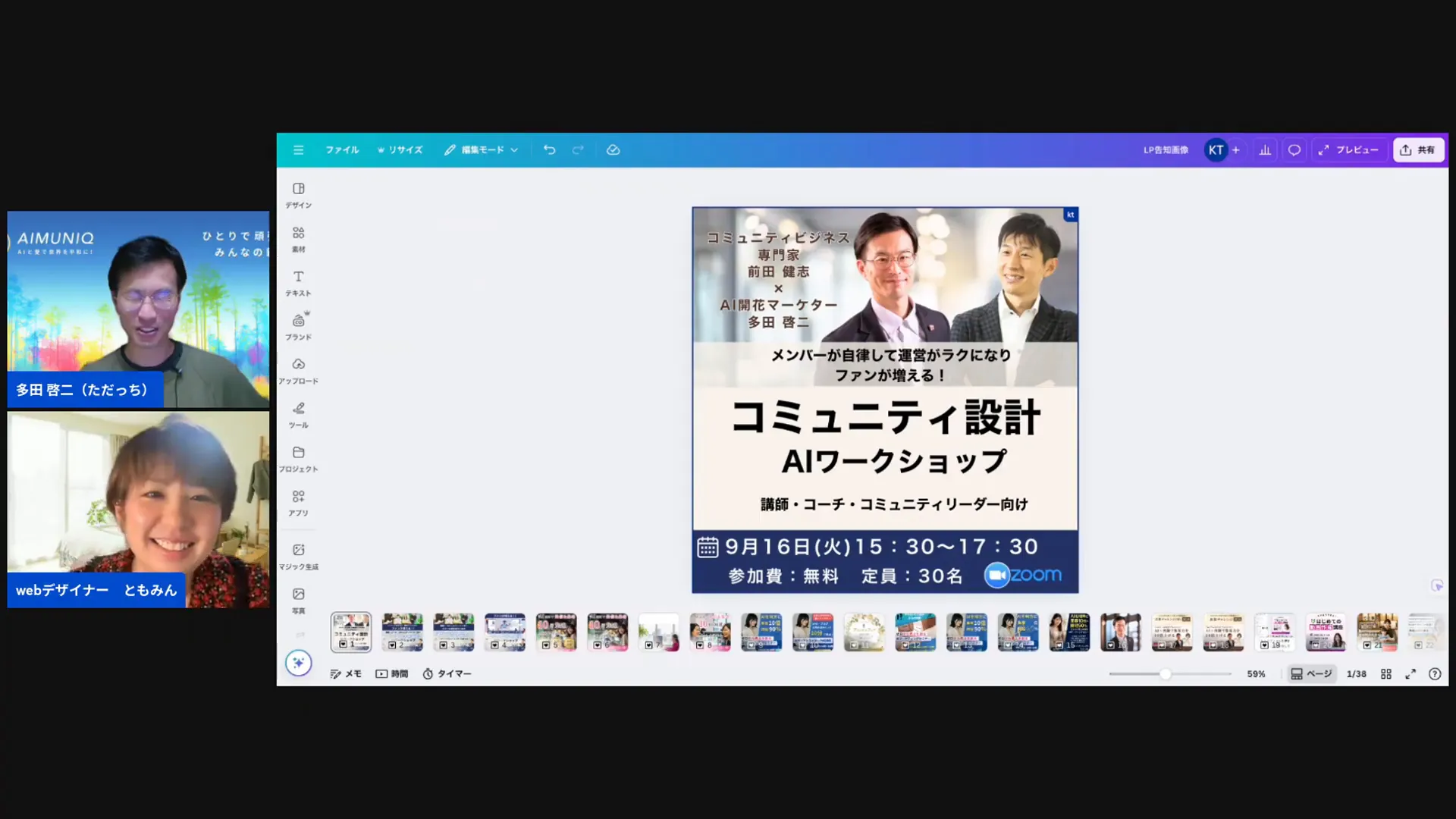The height and width of the screenshot is (819, 1456).
Task: Click the undo arrow
Action: click(550, 150)
